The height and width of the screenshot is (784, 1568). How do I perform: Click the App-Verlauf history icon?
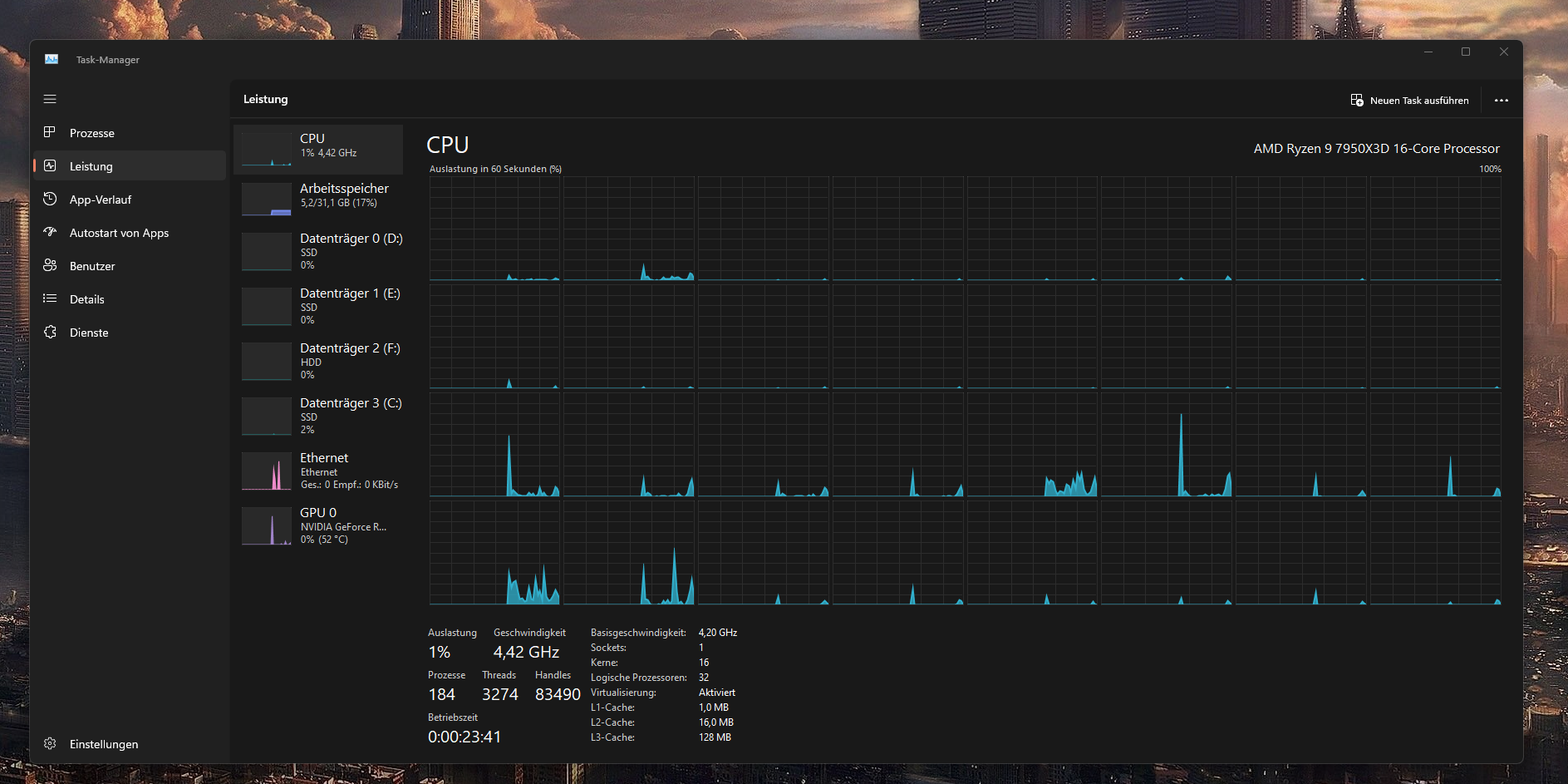coord(50,199)
